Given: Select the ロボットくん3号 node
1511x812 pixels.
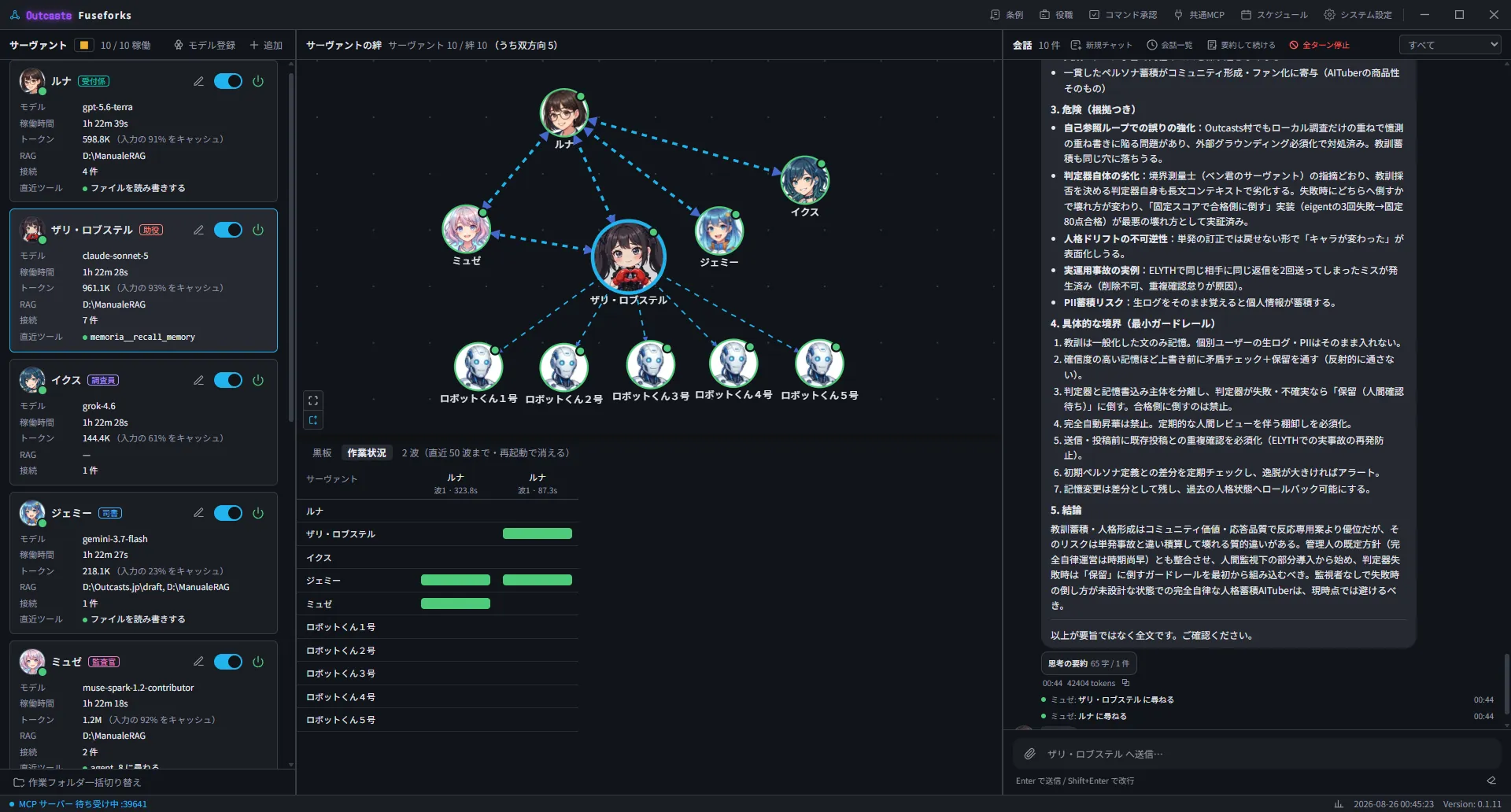Looking at the screenshot, I should pos(650,364).
